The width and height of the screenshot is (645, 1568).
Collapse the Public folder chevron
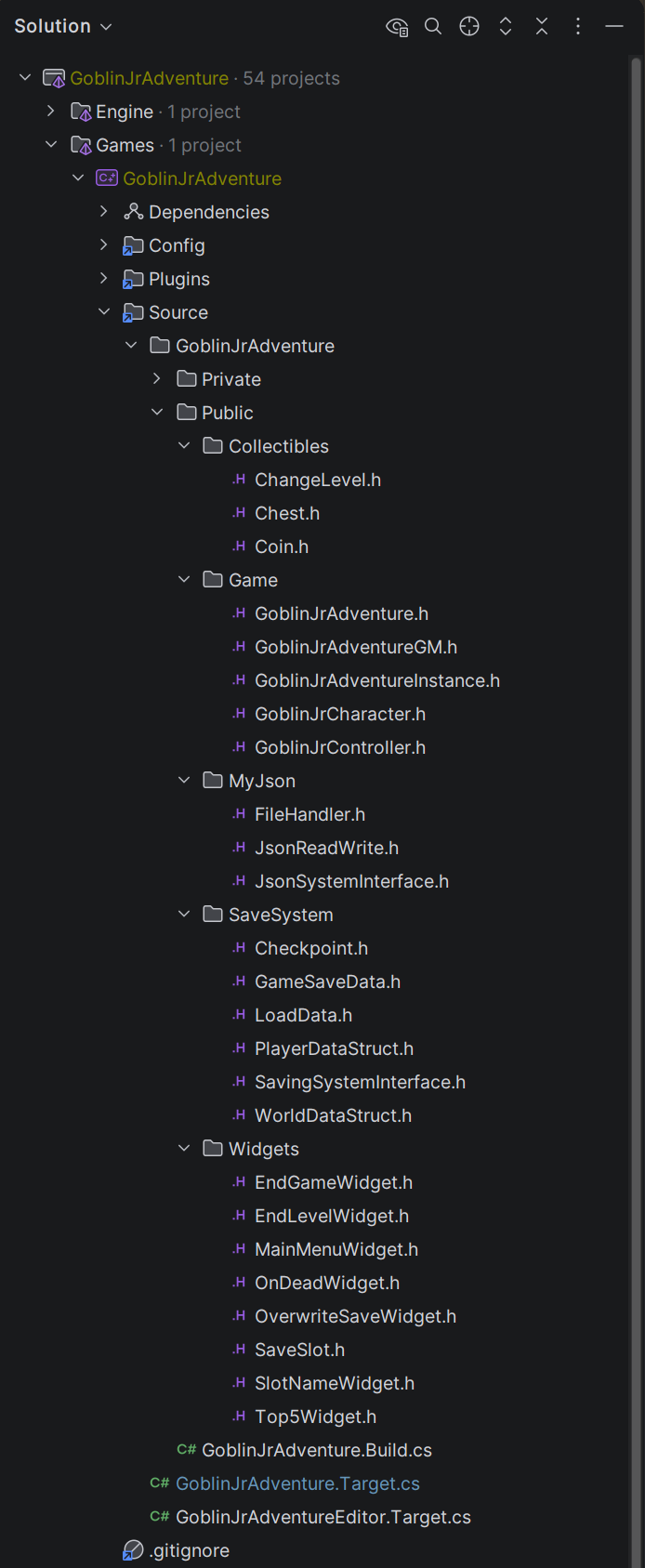pyautogui.click(x=157, y=412)
